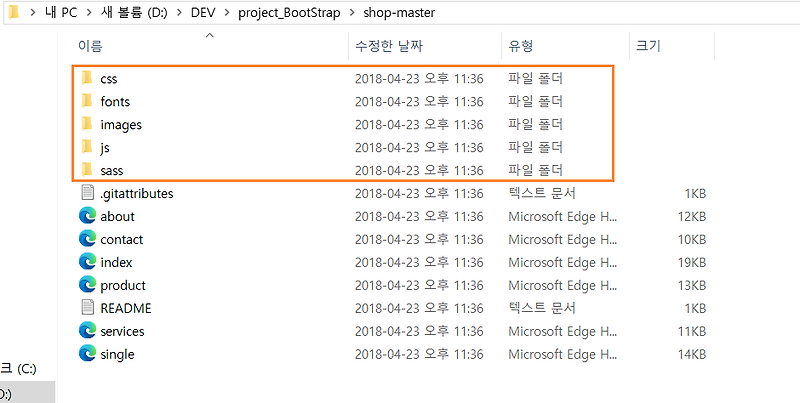Expand chevron after DEV in address bar

point(228,13)
